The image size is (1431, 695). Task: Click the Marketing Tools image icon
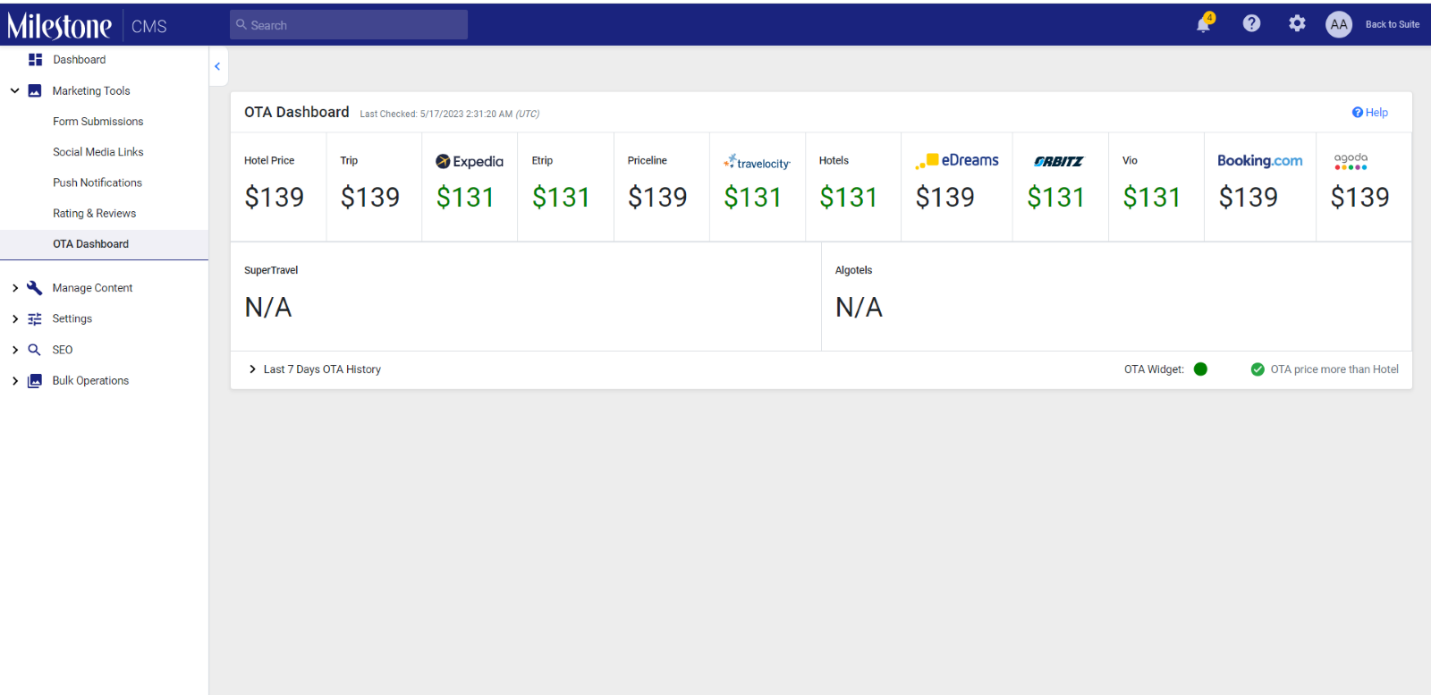[x=35, y=91]
